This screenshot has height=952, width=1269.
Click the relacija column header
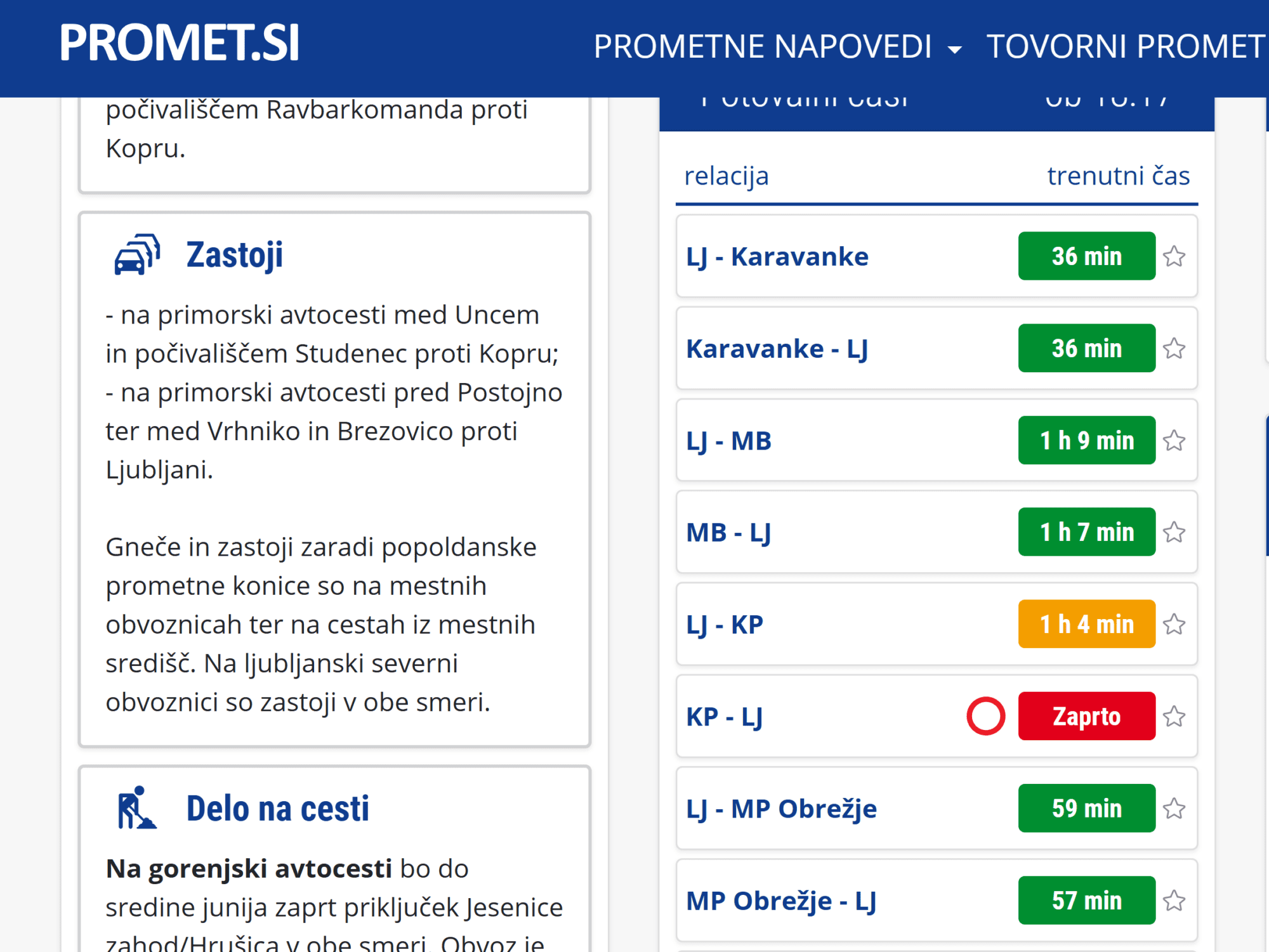(x=727, y=176)
